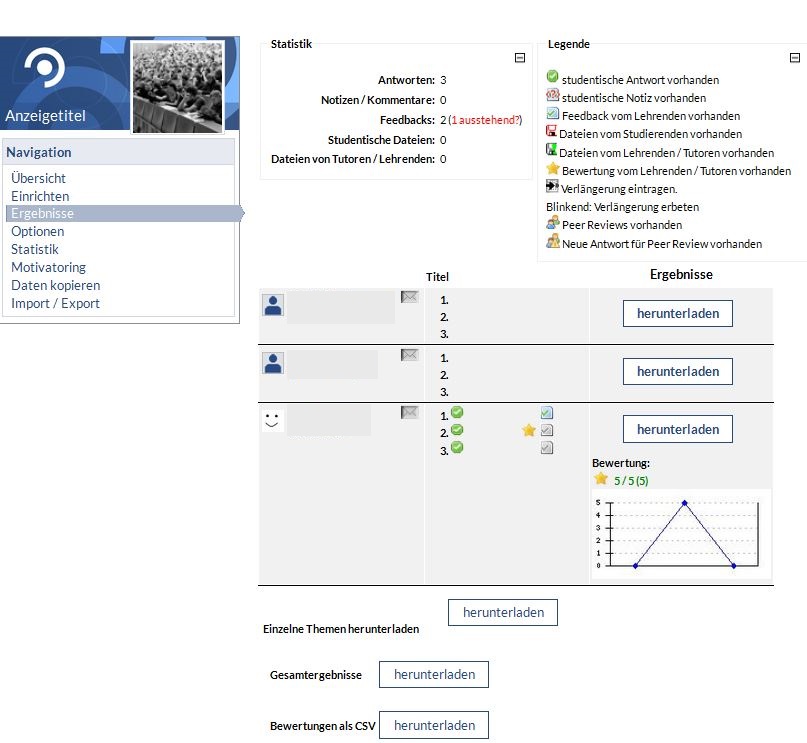Viewport: 807px width, 743px height.
Task: Toggle the feedback checkbox icon for title 1
Action: pos(547,412)
